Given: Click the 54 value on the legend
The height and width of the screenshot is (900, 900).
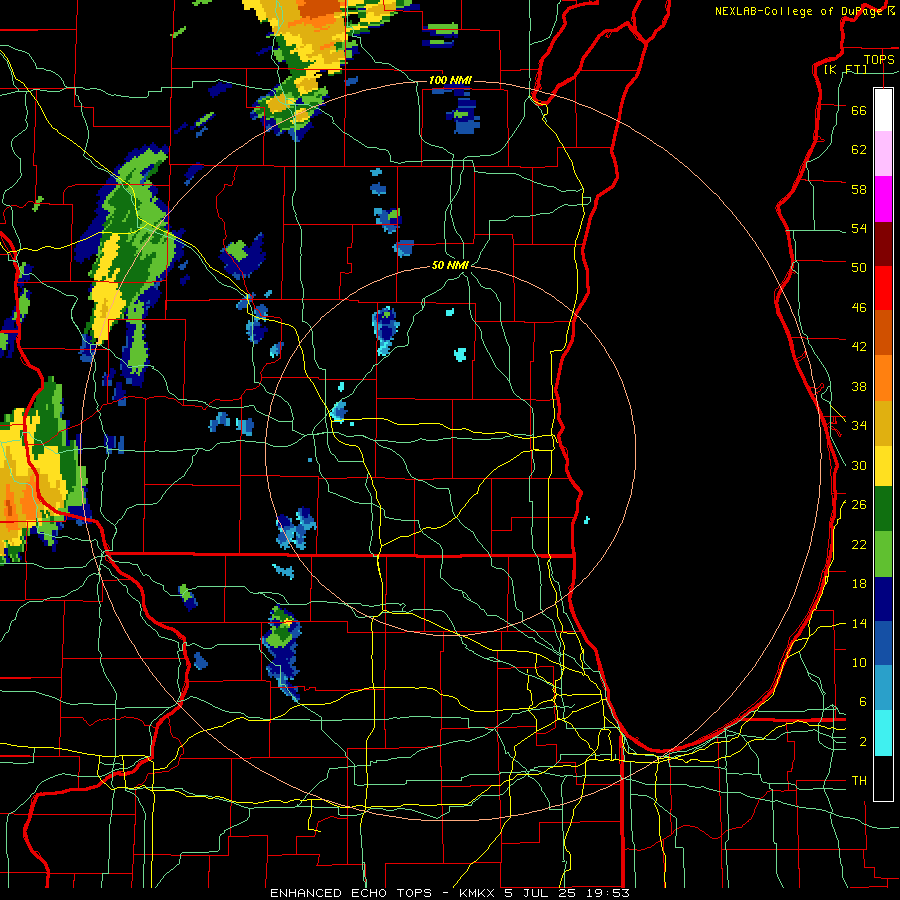Looking at the screenshot, I should pyautogui.click(x=859, y=228).
